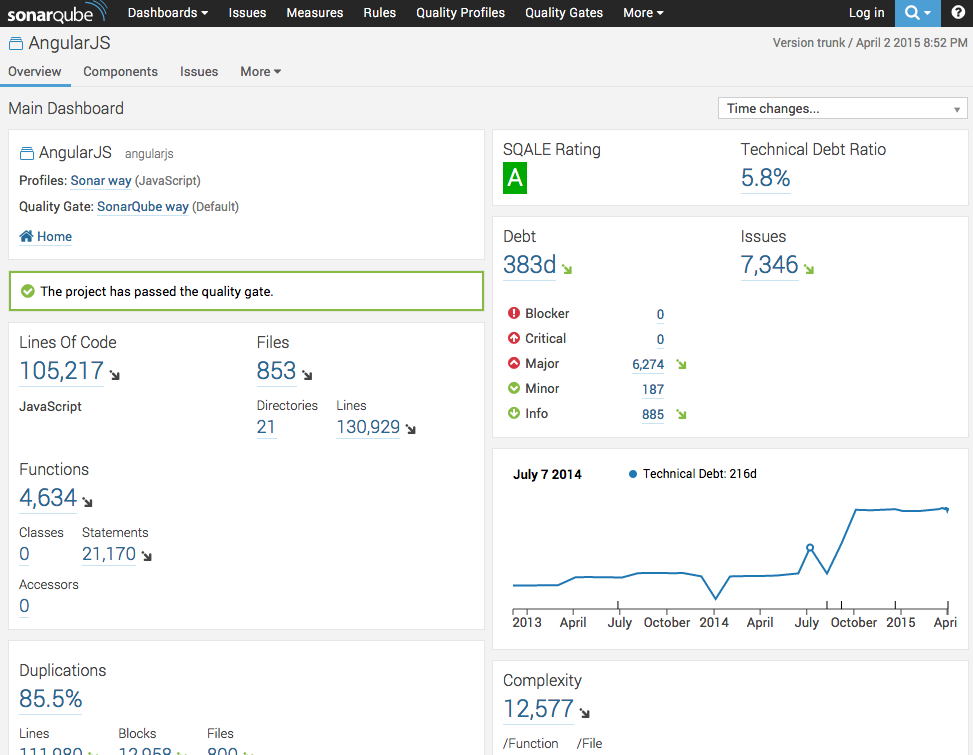The height and width of the screenshot is (755, 973).
Task: Open the 187 minor issues count
Action: (x=653, y=390)
